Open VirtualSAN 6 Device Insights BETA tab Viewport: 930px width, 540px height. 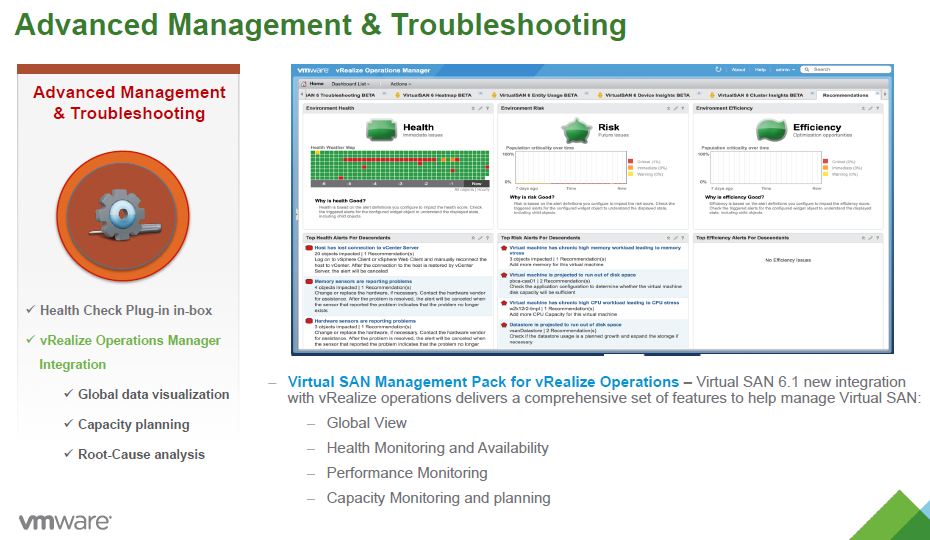(647, 95)
